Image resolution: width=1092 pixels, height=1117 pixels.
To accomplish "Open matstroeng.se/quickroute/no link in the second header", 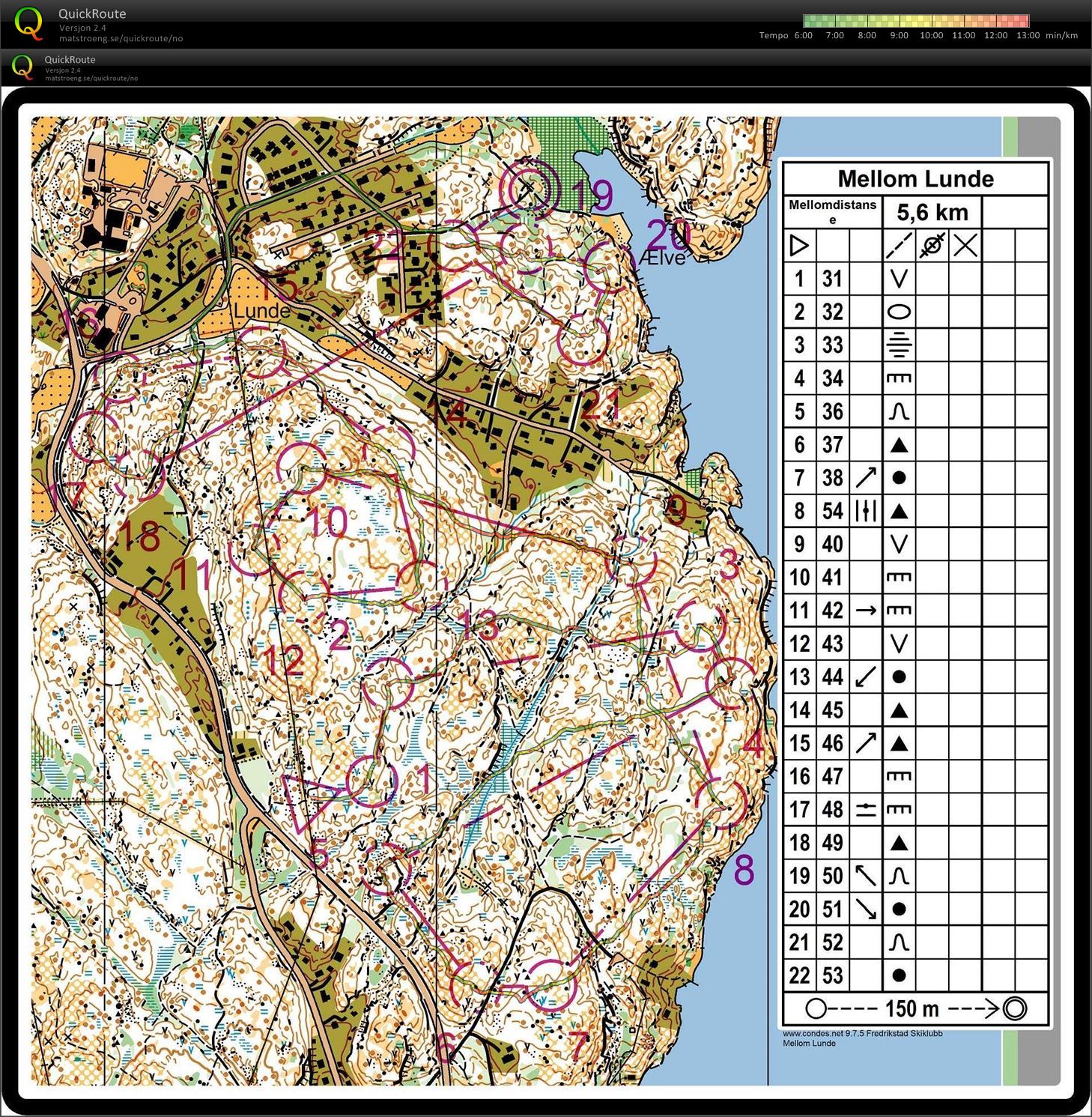I will click(91, 78).
